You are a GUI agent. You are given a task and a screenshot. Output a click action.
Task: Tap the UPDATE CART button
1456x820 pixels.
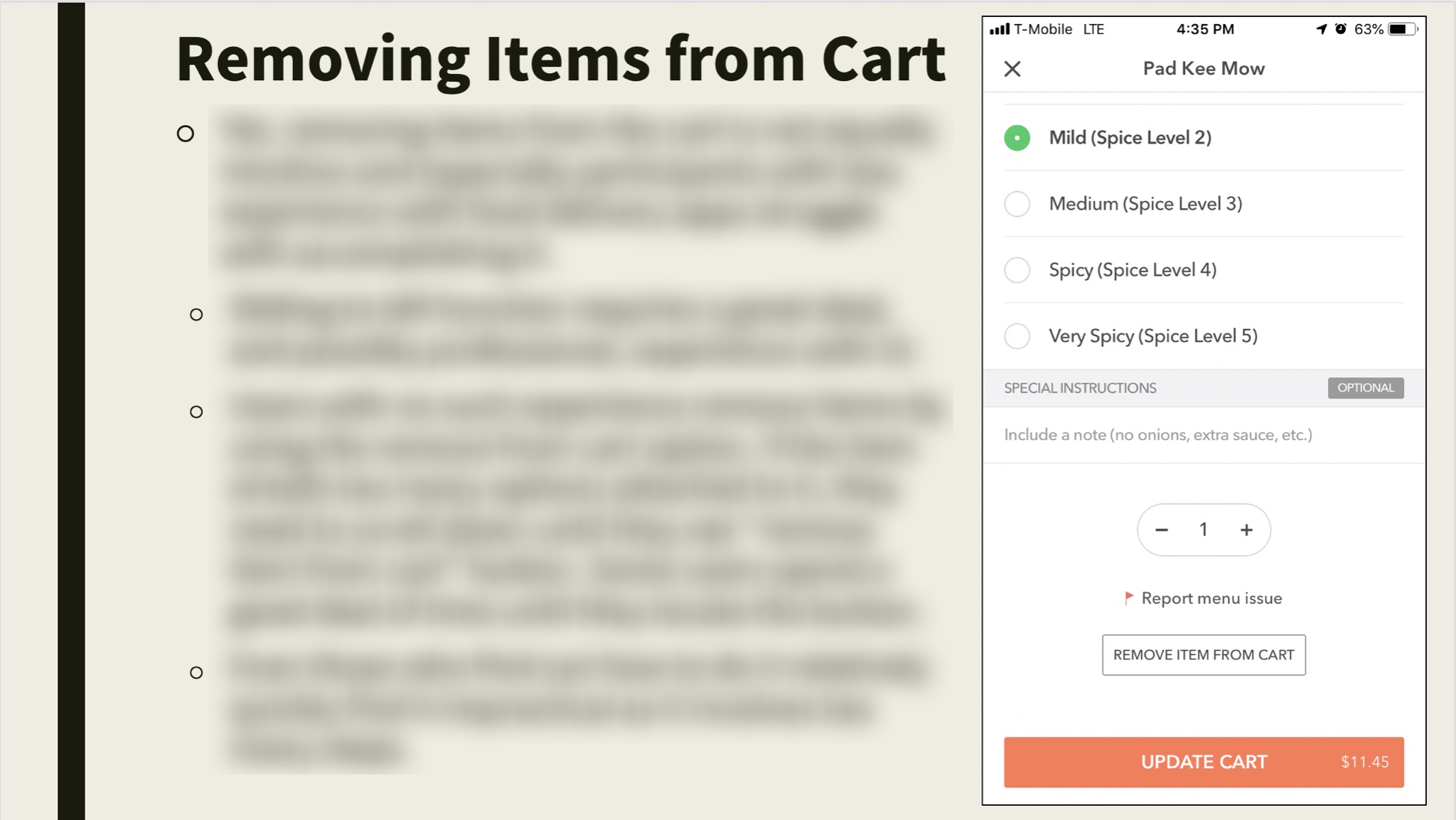click(x=1204, y=762)
